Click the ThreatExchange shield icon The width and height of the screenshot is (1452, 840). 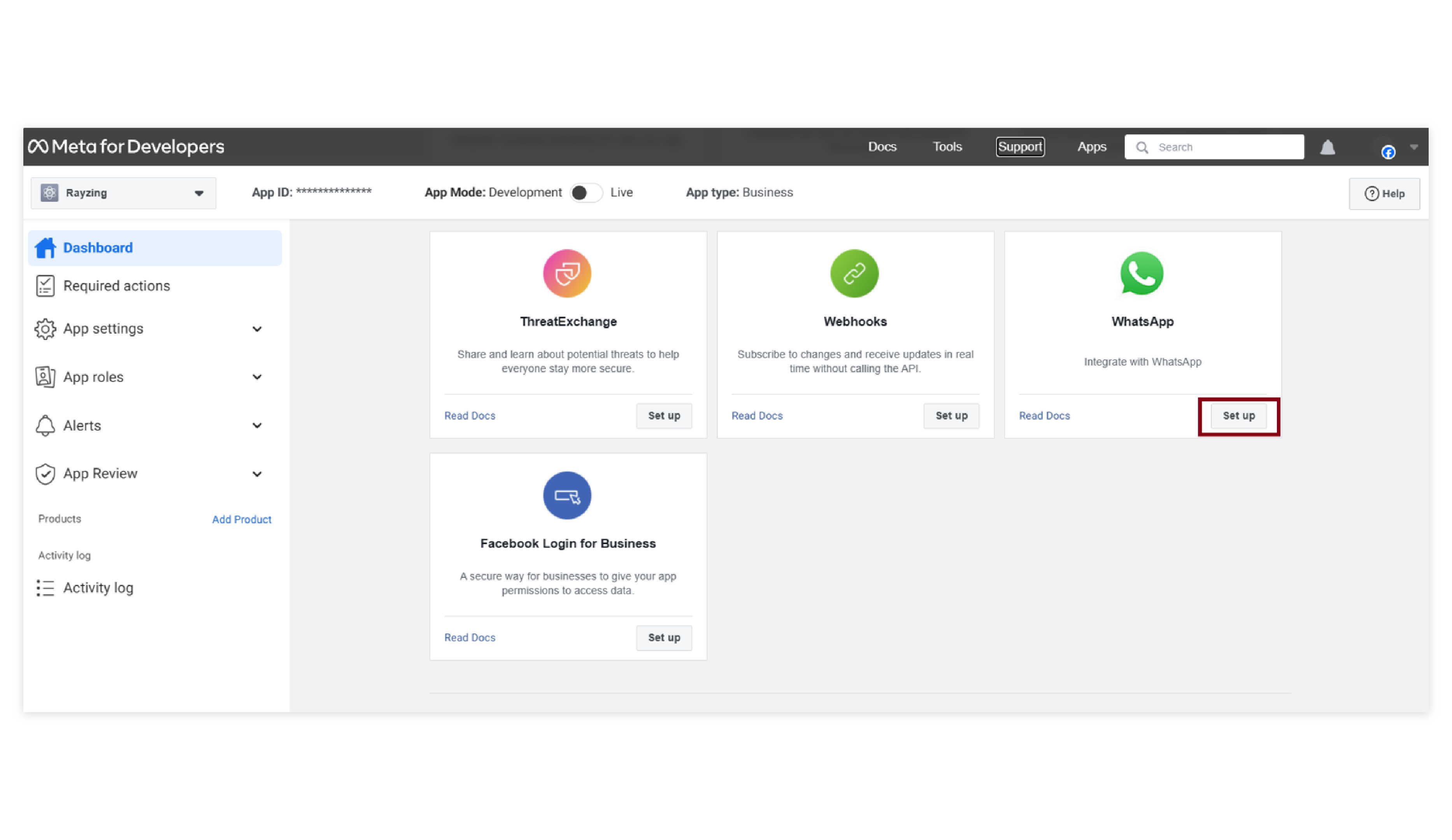coord(567,273)
